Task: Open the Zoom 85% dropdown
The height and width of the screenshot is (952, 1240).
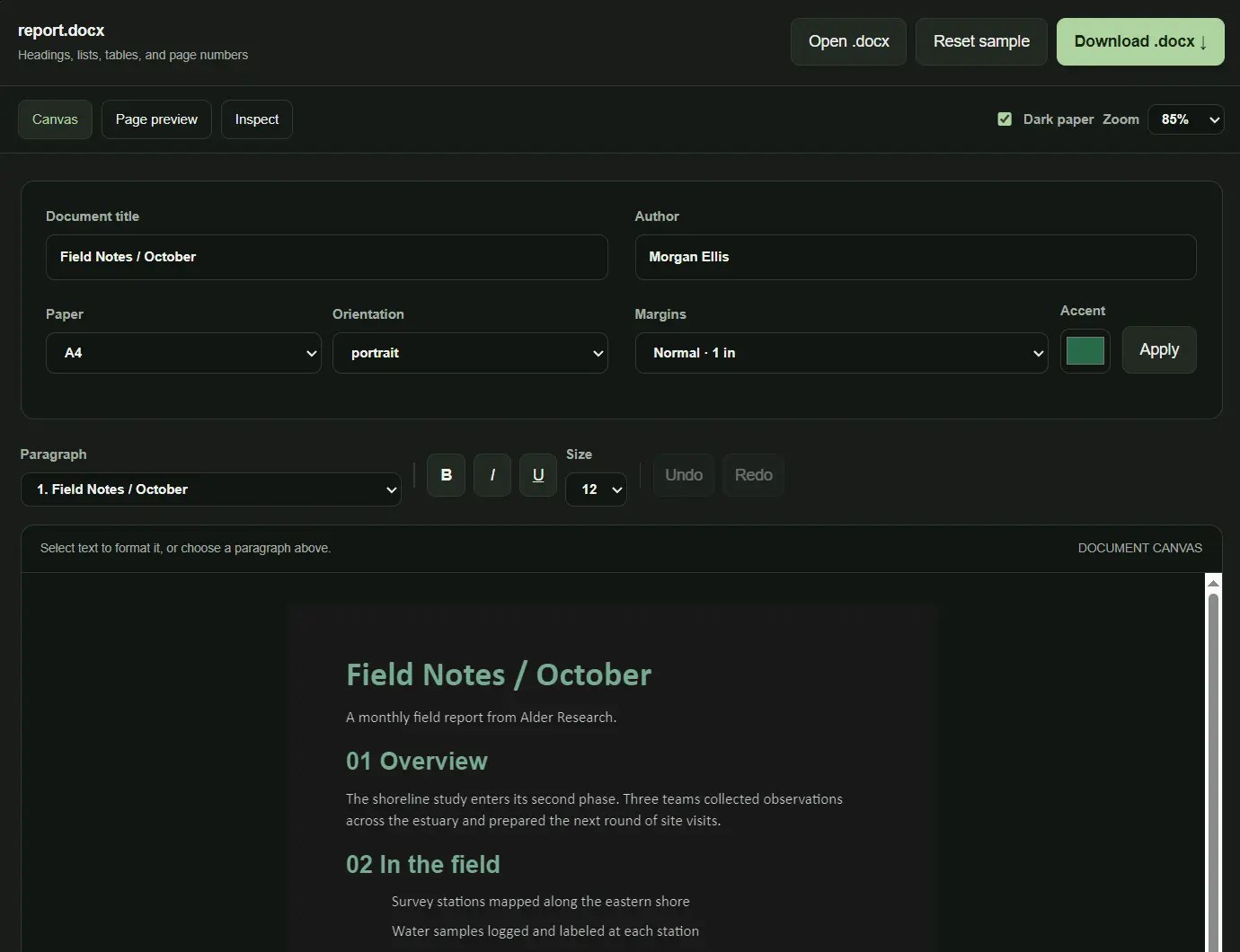Action: point(1186,119)
